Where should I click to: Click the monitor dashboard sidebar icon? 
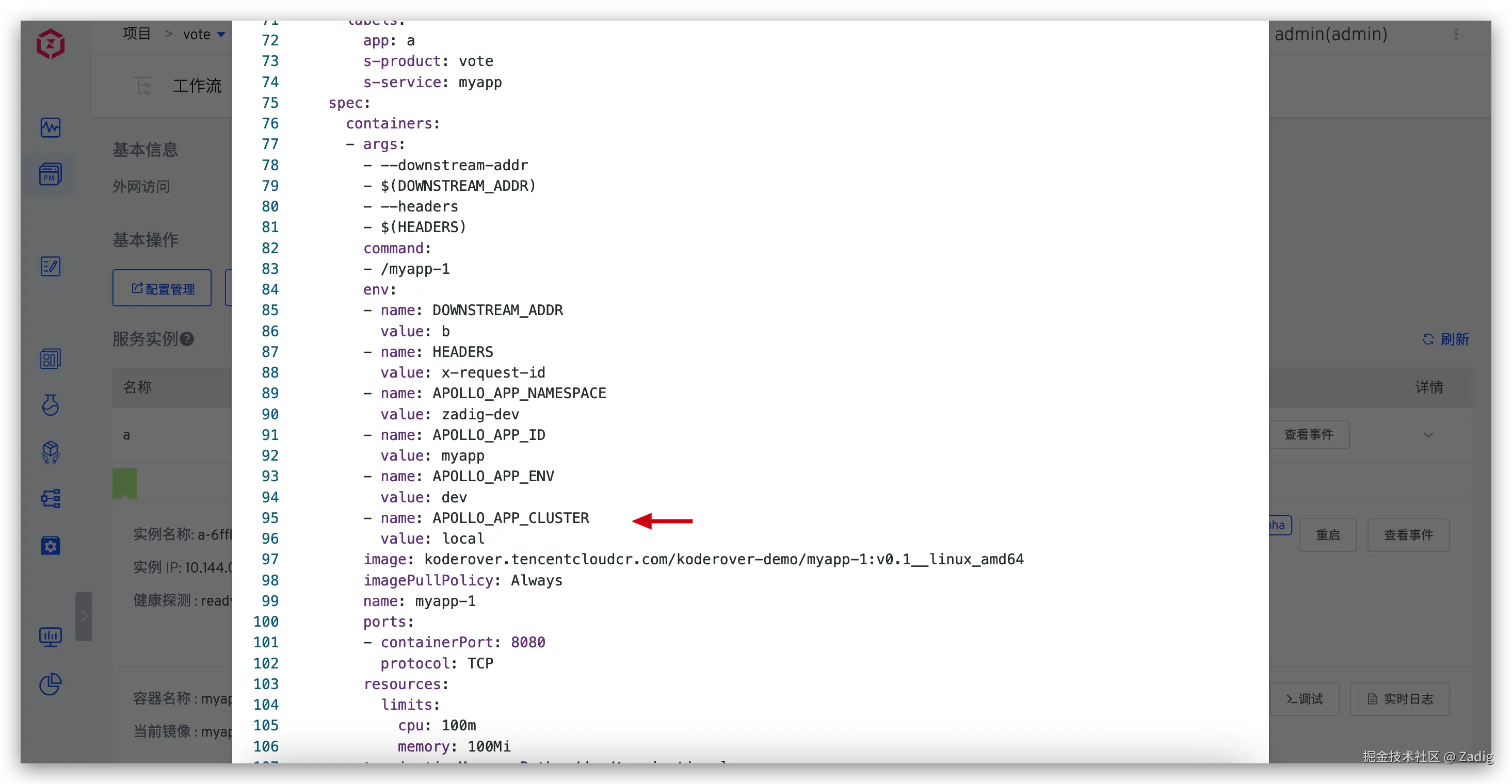pos(51,636)
